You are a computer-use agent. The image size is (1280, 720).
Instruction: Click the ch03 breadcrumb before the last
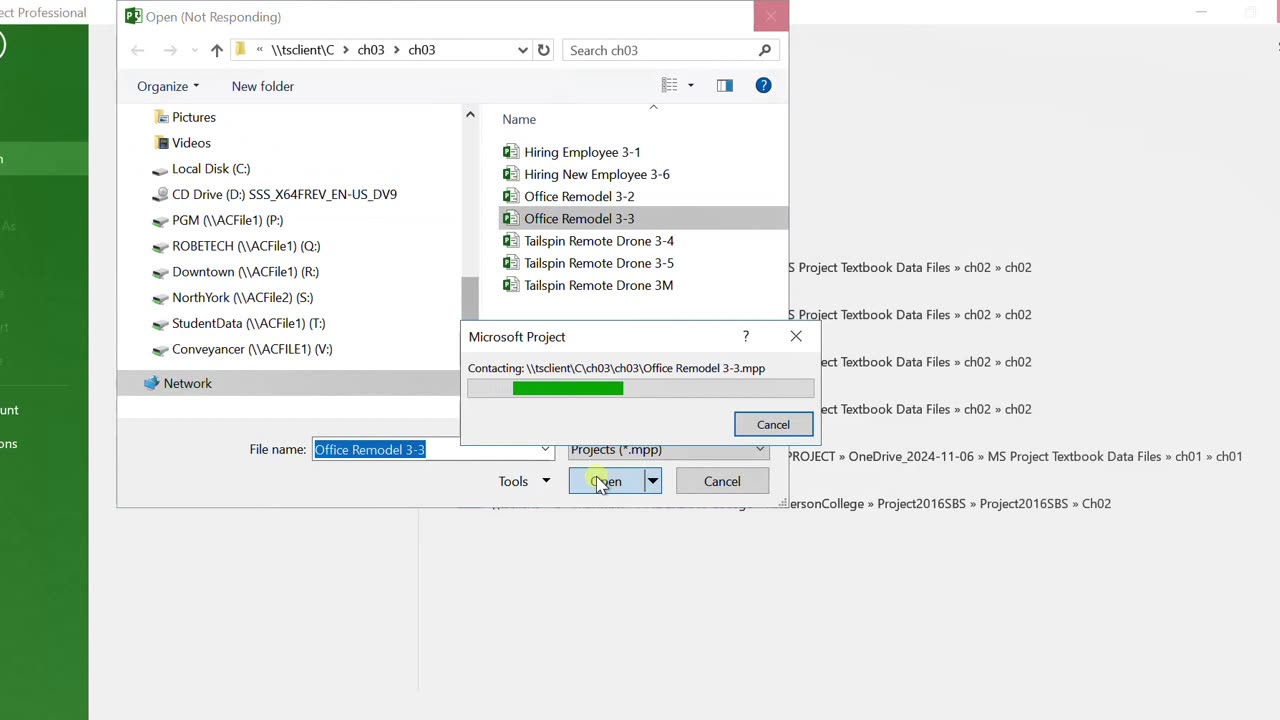point(371,50)
